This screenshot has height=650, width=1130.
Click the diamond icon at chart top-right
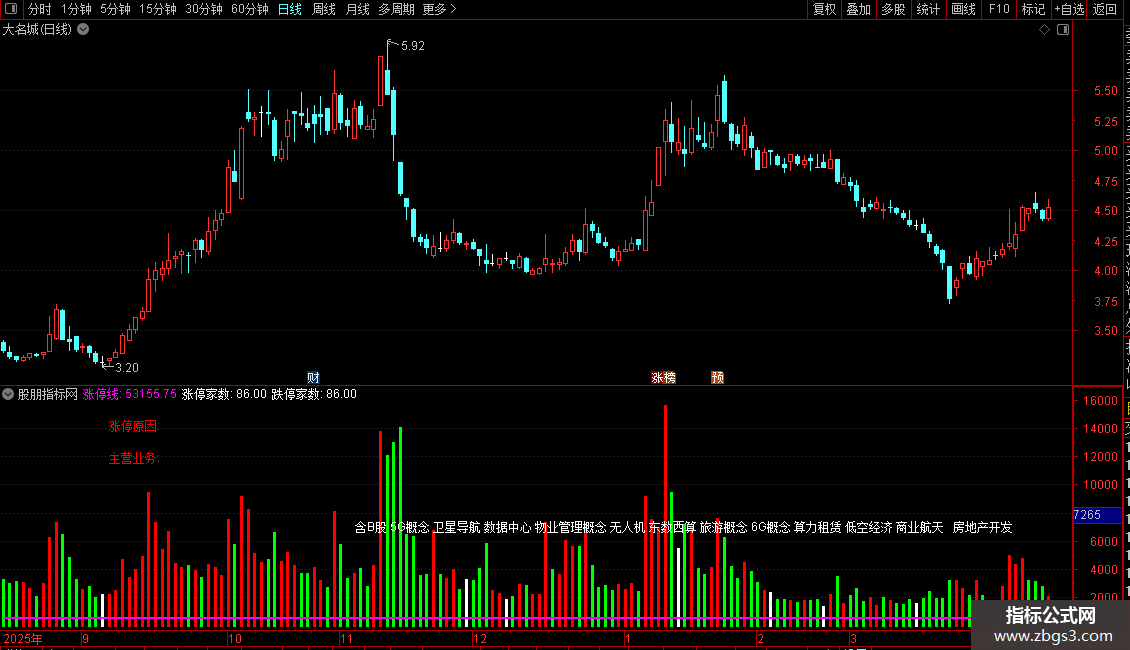[1044, 30]
